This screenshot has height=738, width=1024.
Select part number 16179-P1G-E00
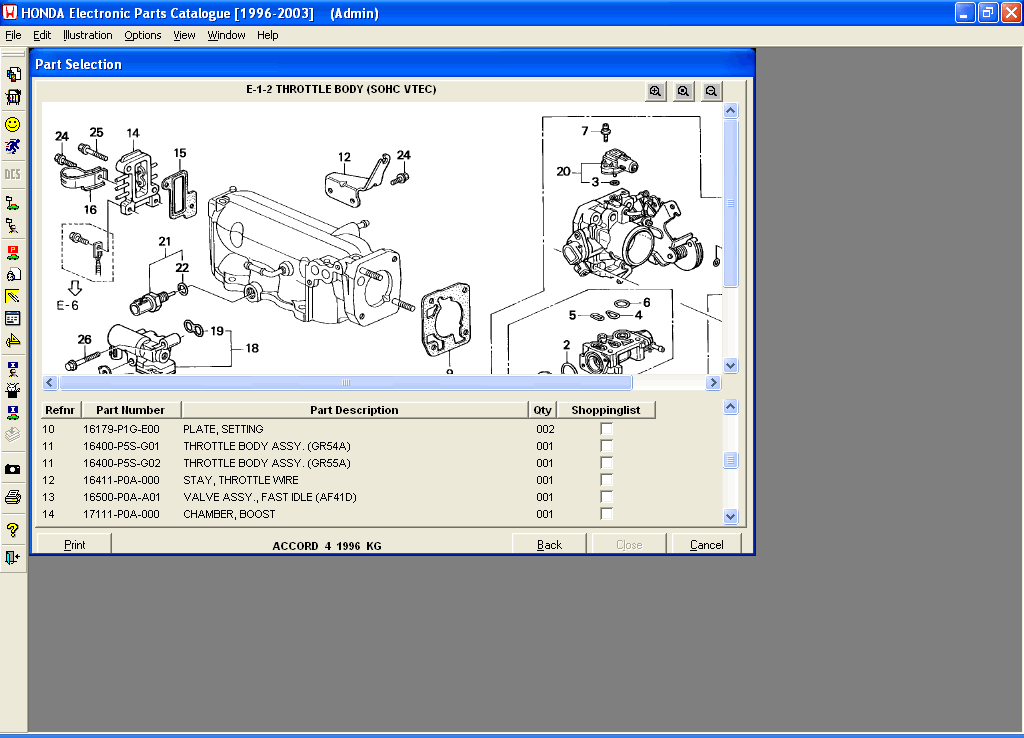[121, 429]
